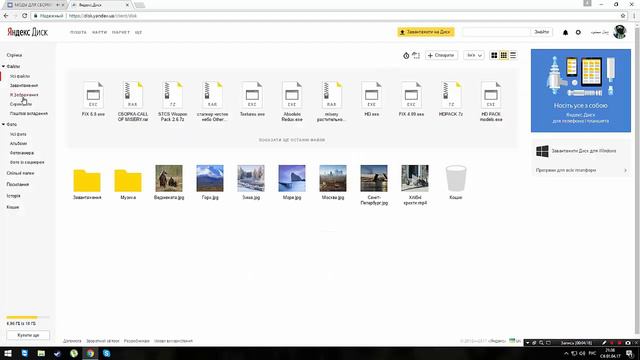Select Усі фото in sidebar
Image resolution: width=640 pixels, height=360 pixels.
coord(18,134)
